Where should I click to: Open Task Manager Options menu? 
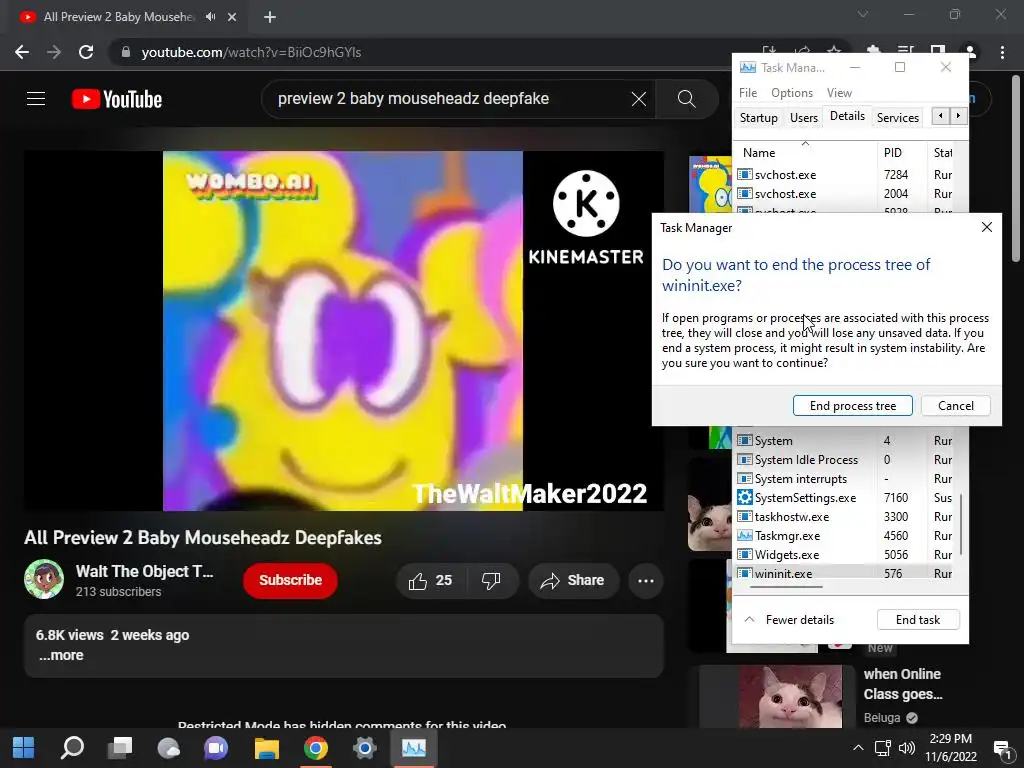[792, 93]
